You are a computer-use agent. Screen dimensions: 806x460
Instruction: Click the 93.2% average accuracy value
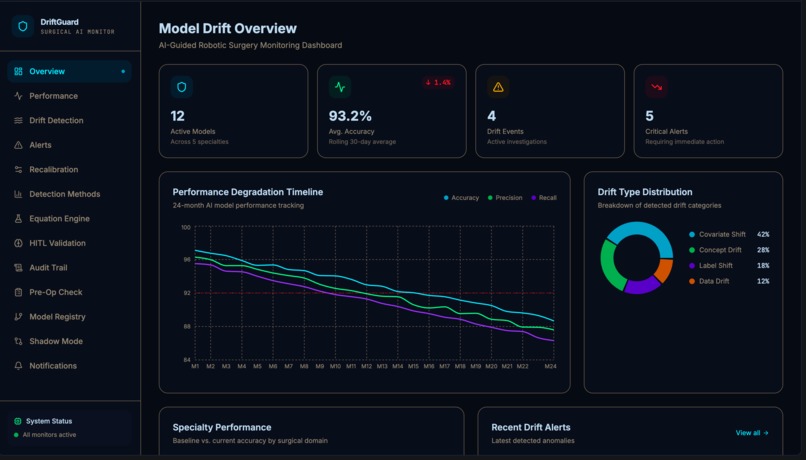pos(350,116)
